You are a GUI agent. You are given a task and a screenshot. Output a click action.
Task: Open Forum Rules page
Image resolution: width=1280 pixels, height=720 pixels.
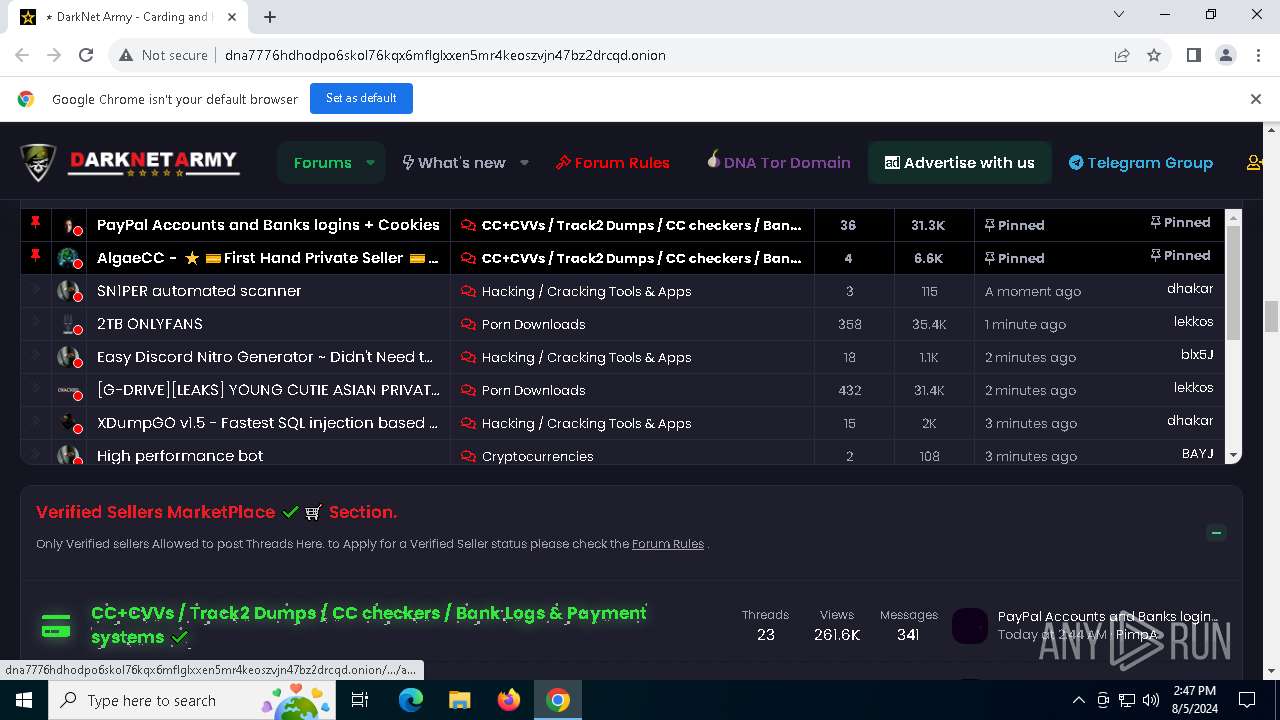tap(612, 163)
